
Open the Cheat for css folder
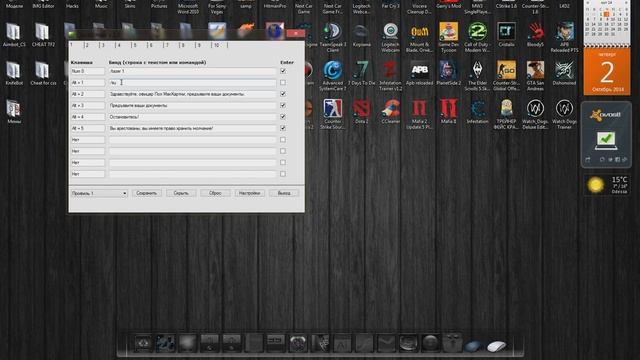42,73
